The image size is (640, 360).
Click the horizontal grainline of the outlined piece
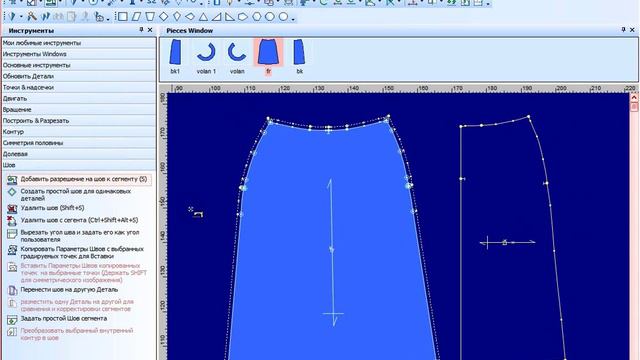point(507,242)
